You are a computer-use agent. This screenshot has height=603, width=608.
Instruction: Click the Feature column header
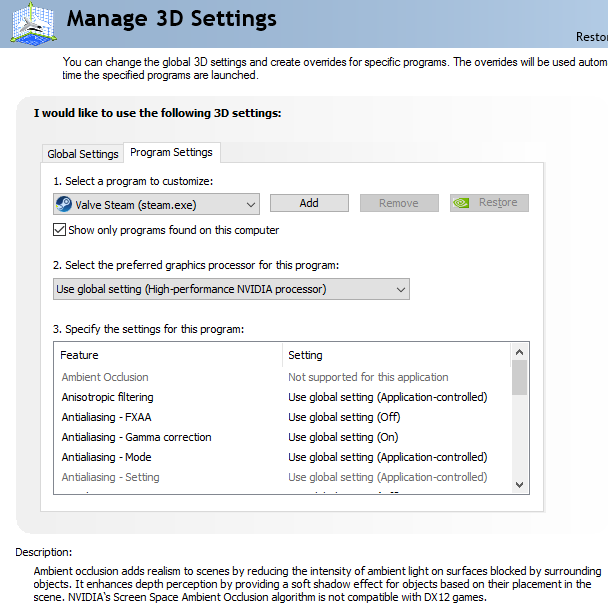(x=168, y=355)
